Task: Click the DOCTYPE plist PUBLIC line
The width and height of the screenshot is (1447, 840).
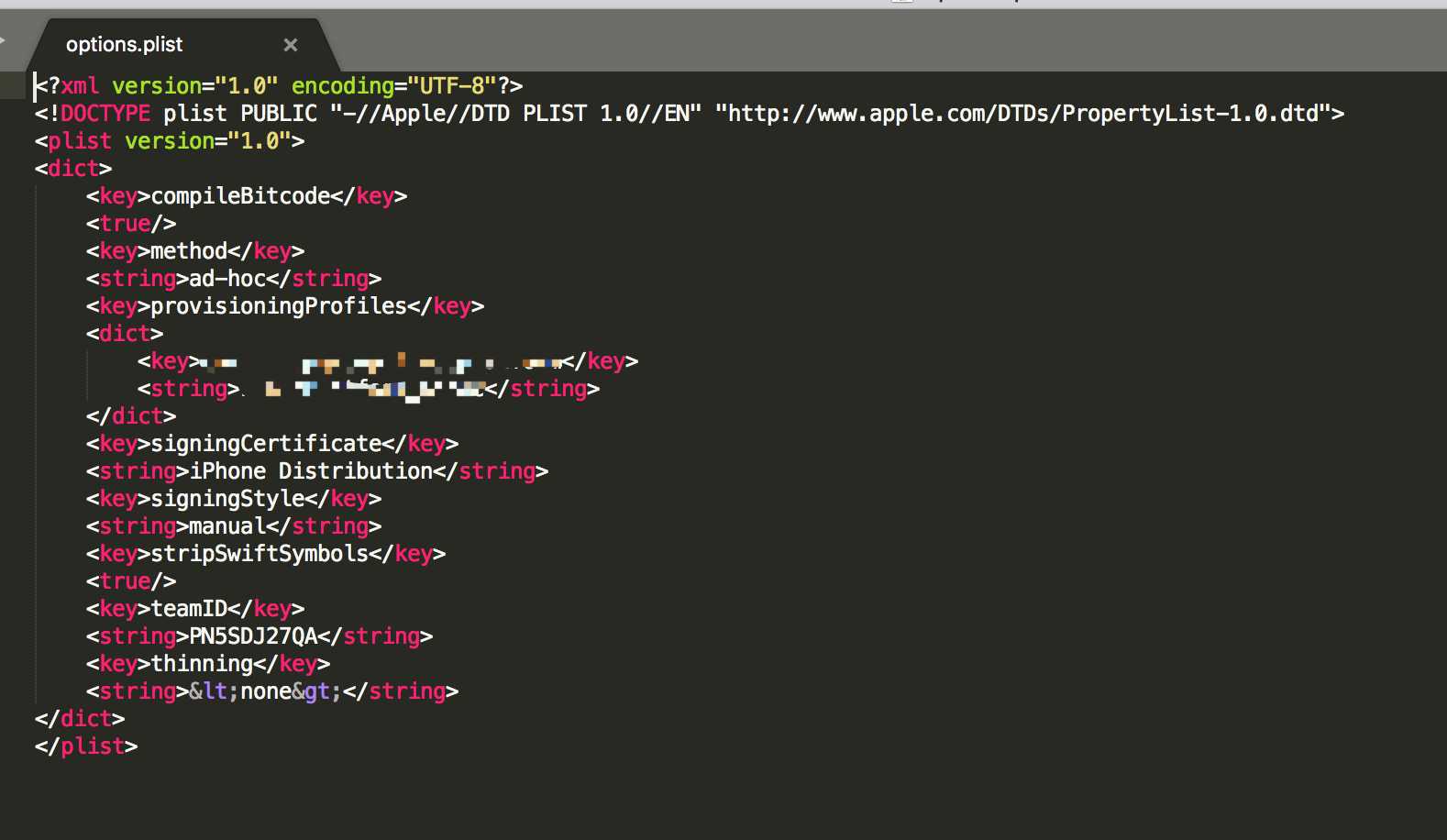Action: [690, 114]
